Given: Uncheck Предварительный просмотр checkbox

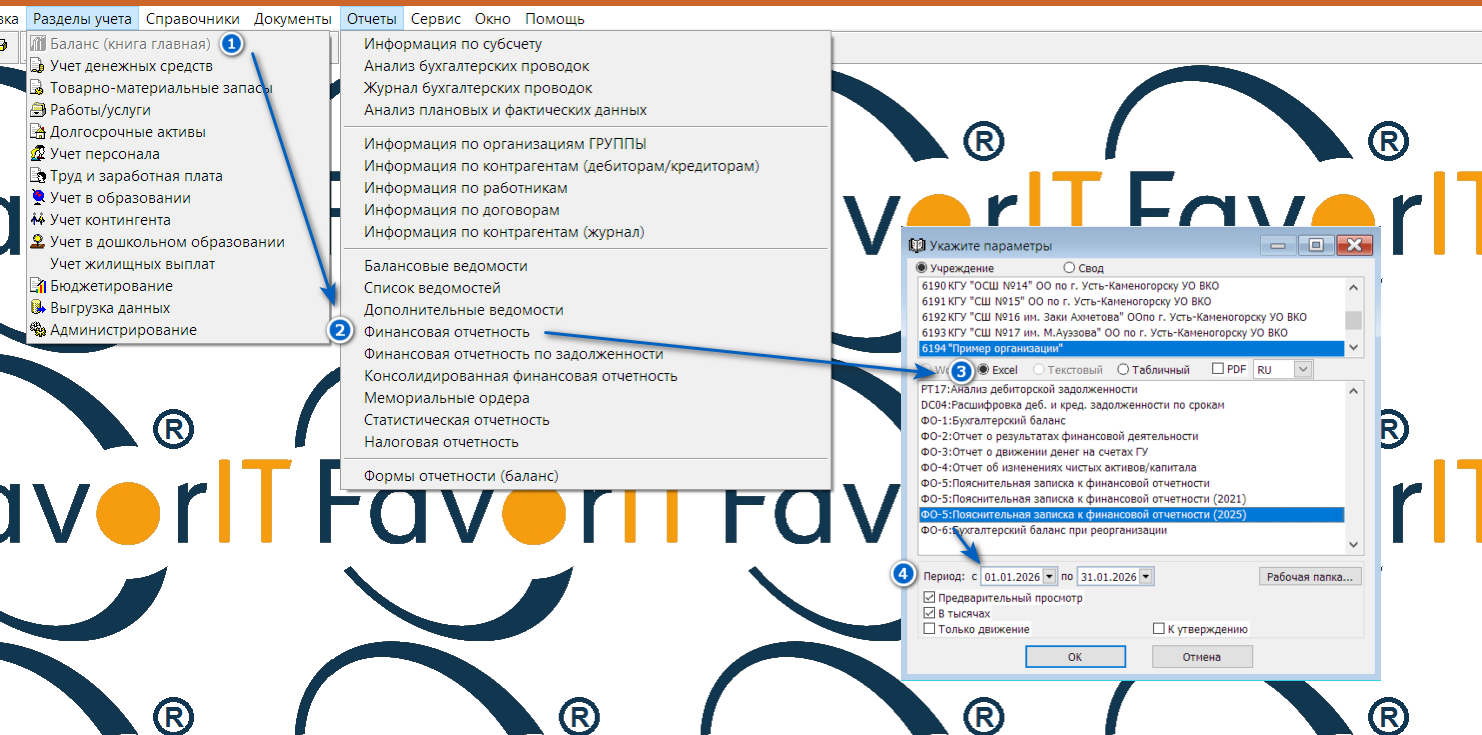Looking at the screenshot, I should (x=930, y=598).
